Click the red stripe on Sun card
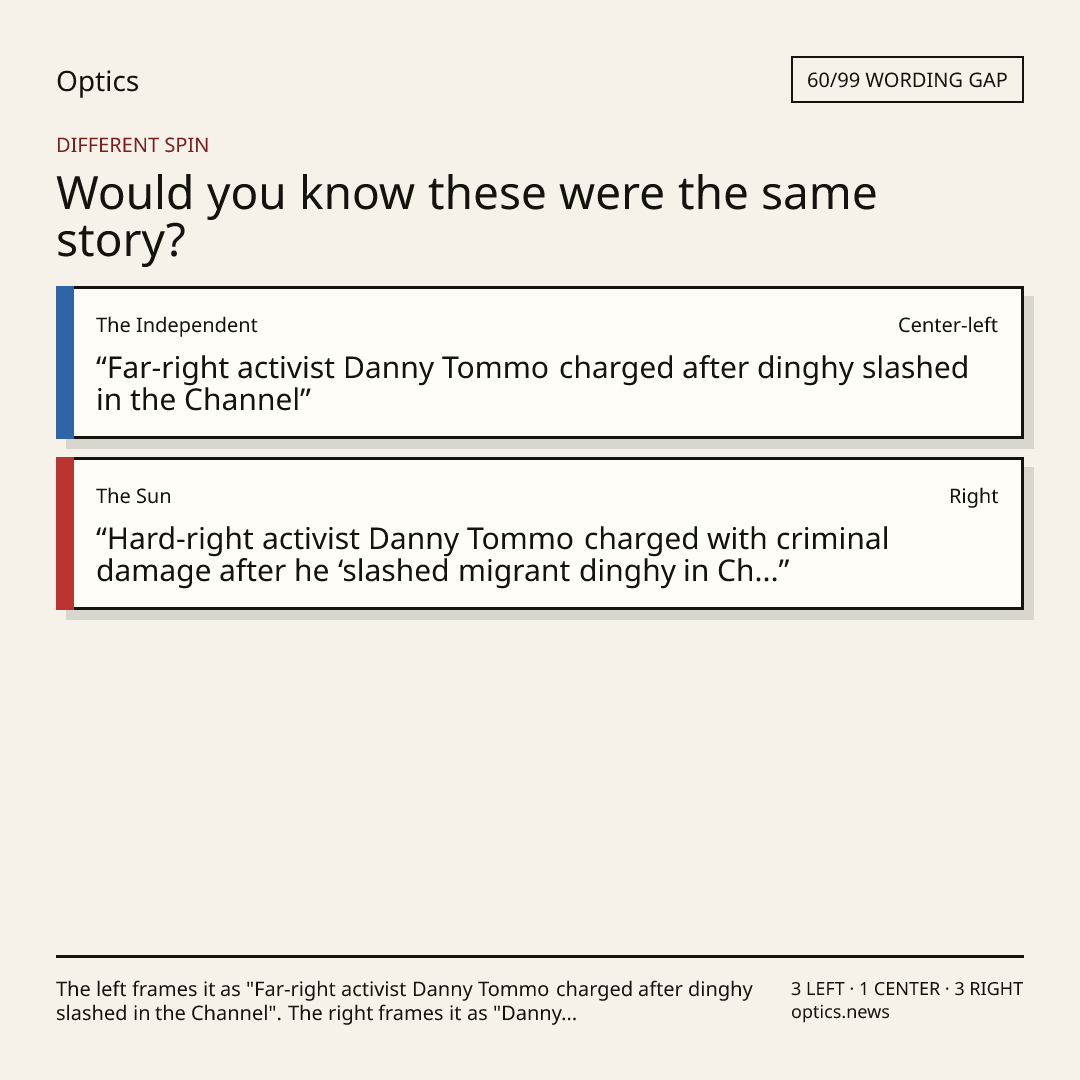1080x1080 pixels. (65, 533)
